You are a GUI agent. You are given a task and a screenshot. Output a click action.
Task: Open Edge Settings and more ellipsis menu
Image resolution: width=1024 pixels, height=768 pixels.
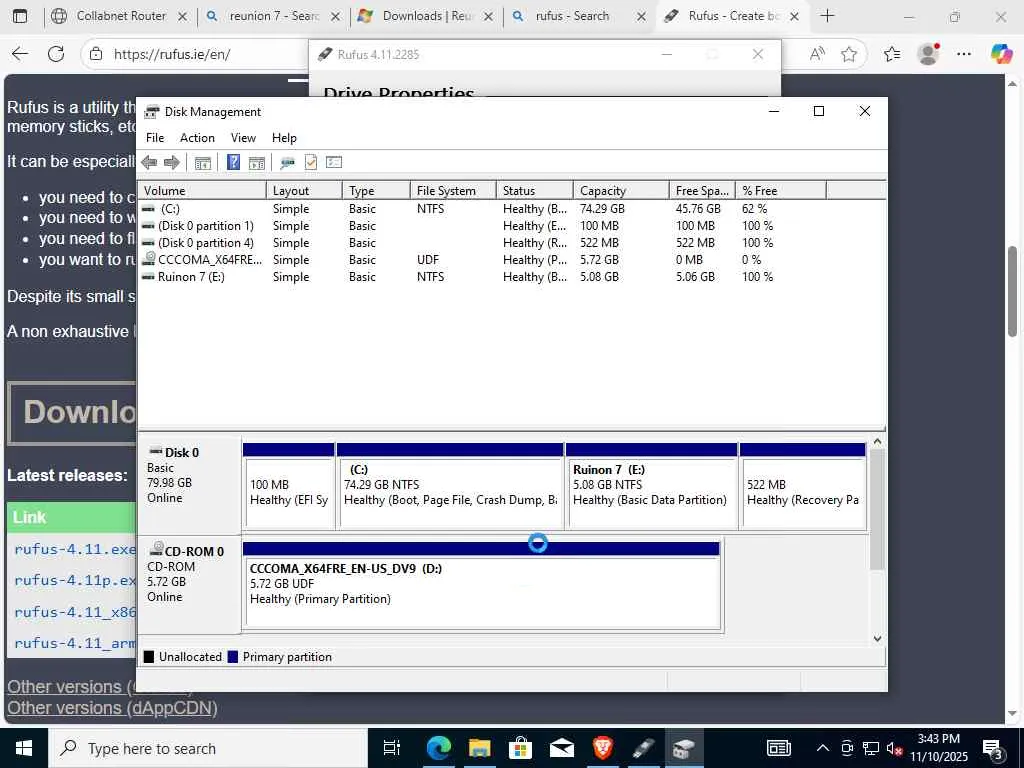(964, 54)
